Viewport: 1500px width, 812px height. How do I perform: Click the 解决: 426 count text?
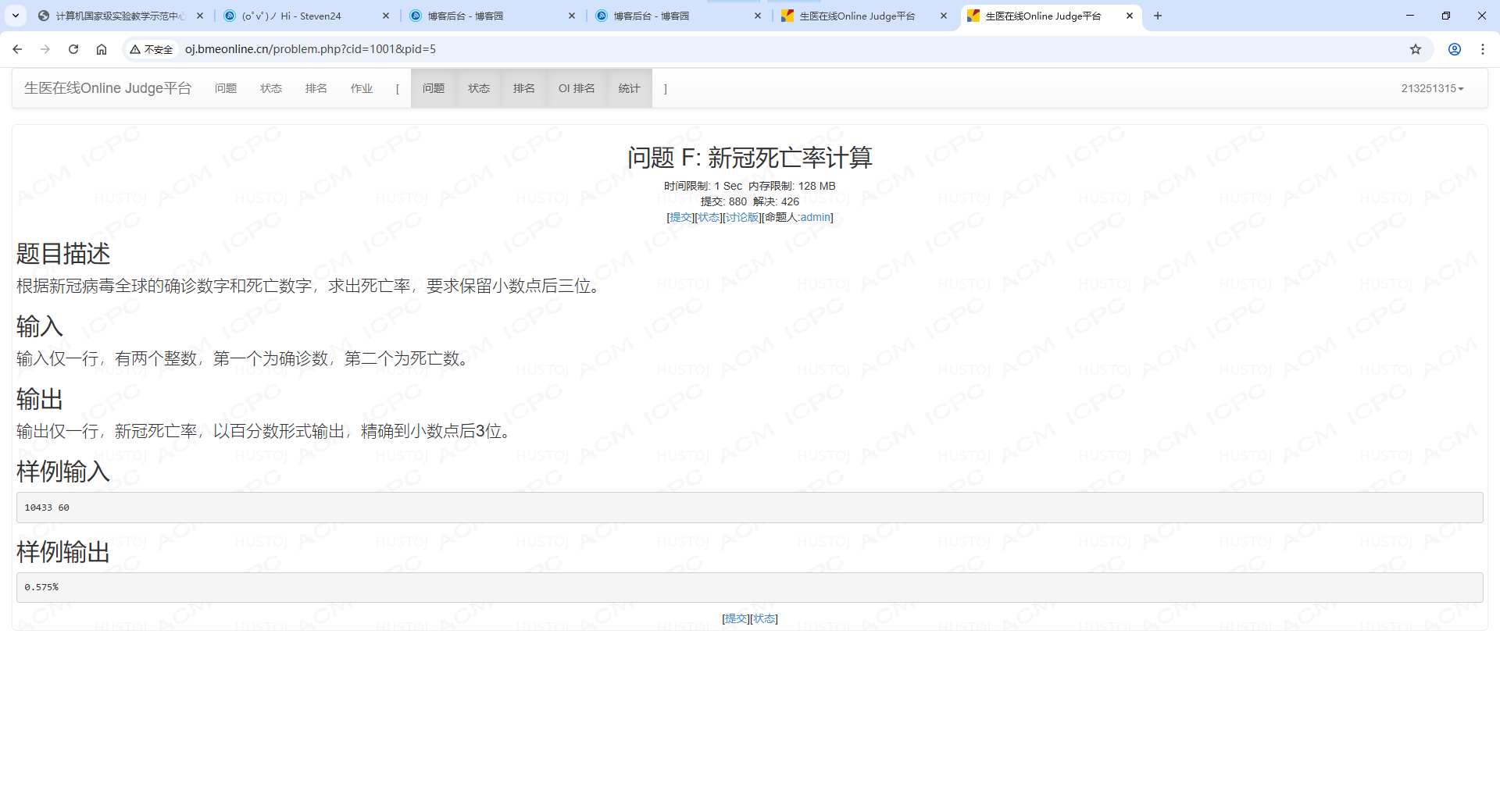pos(777,201)
